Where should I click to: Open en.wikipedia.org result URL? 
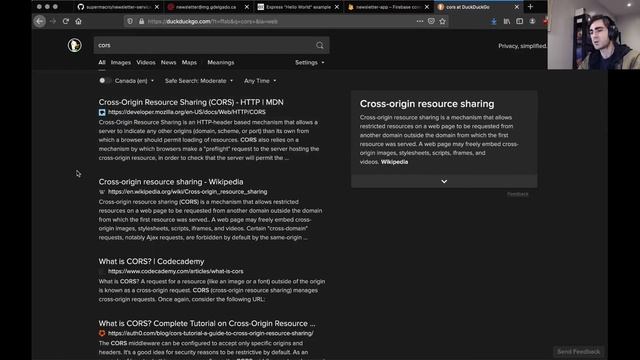187,192
